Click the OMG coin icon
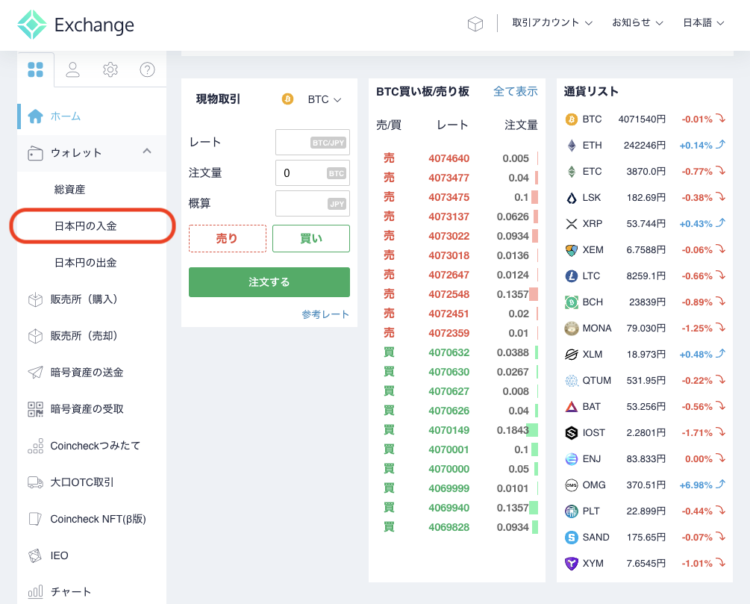The width and height of the screenshot is (750, 604). pyautogui.click(x=572, y=485)
